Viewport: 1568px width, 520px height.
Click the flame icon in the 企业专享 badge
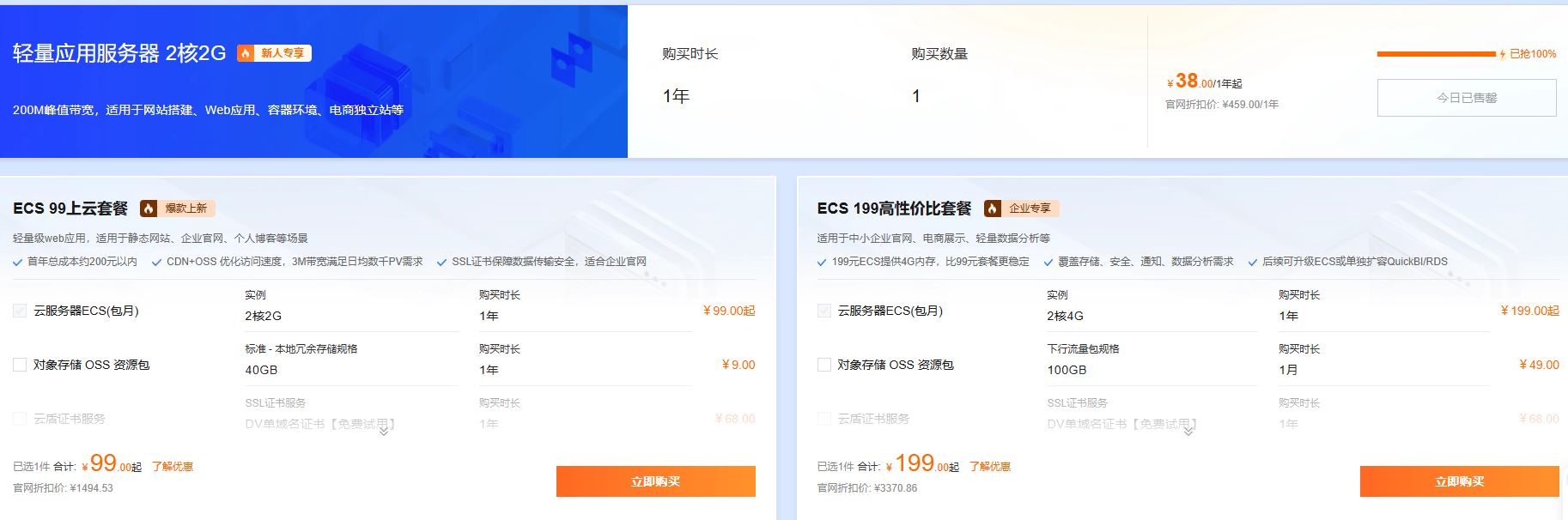click(x=993, y=209)
